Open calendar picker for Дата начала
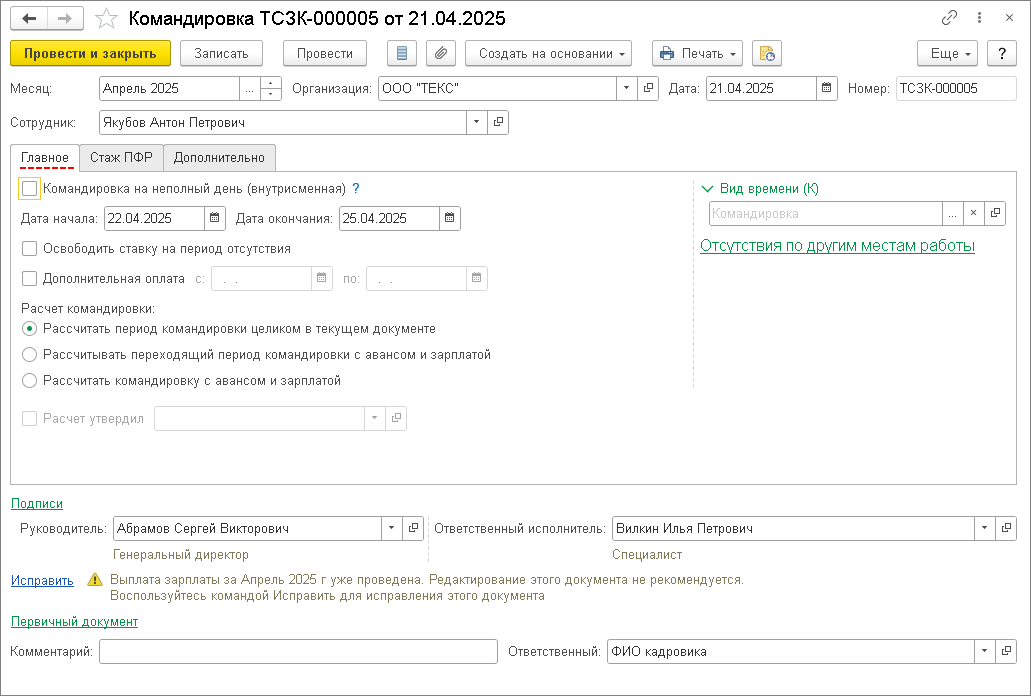Screen dimensions: 1031x696 [x=215, y=218]
